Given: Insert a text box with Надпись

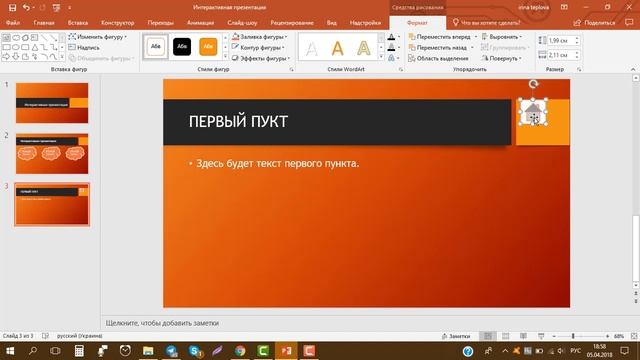Looking at the screenshot, I should 84,47.
